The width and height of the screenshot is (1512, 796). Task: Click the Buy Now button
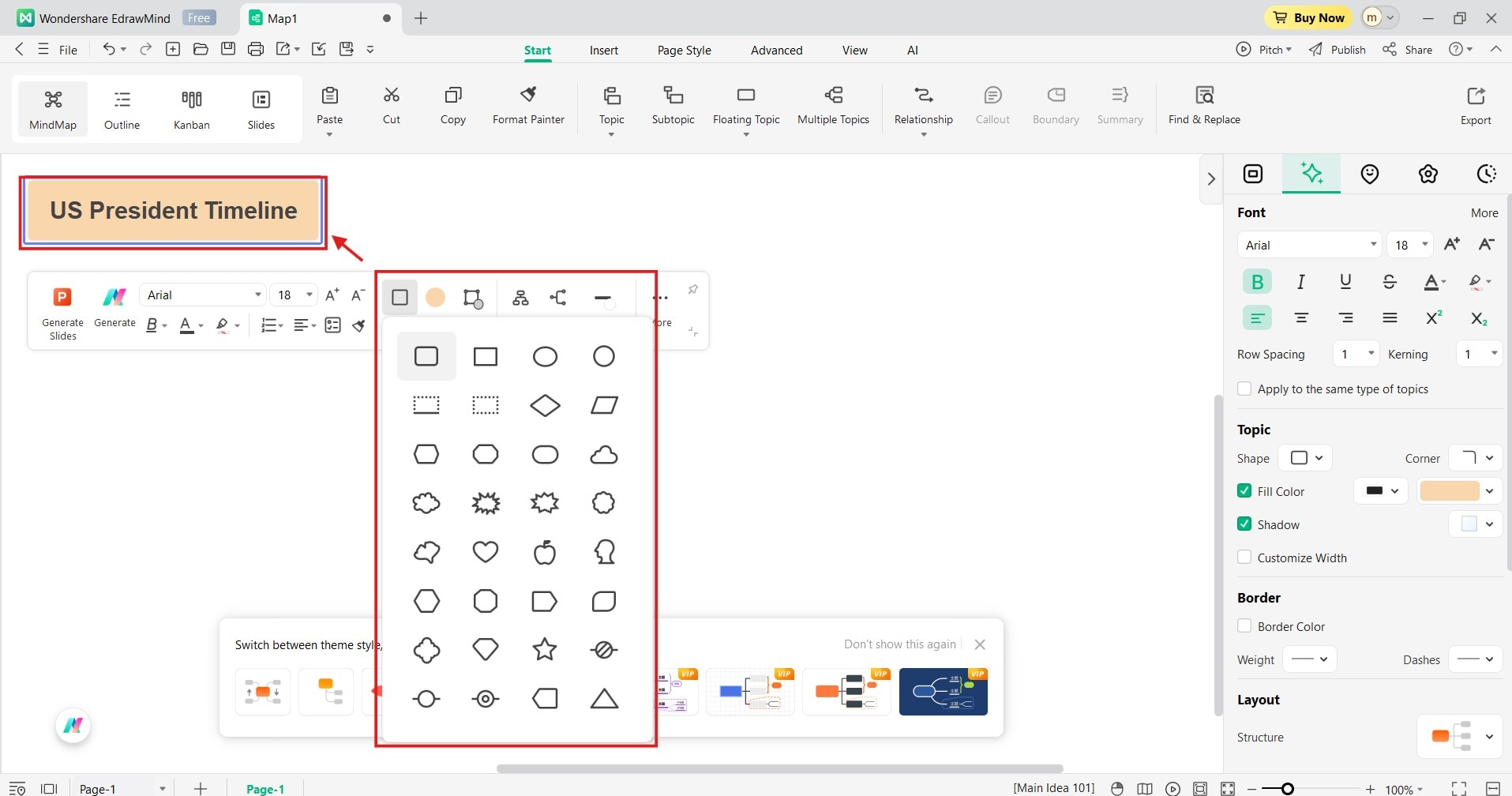(1307, 17)
